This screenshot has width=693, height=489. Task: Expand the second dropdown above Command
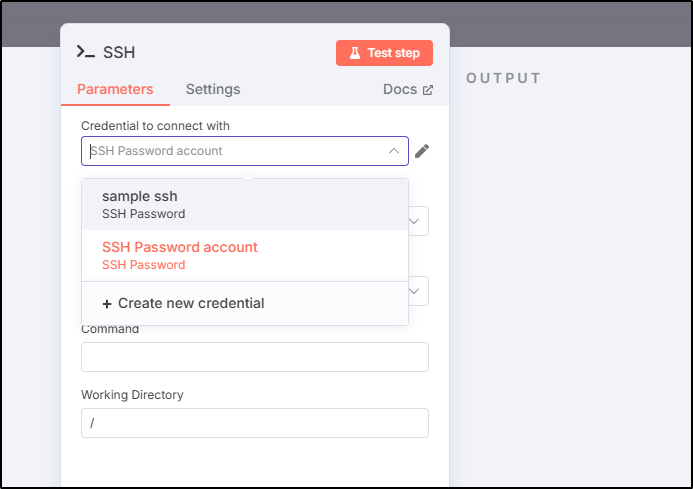click(414, 291)
